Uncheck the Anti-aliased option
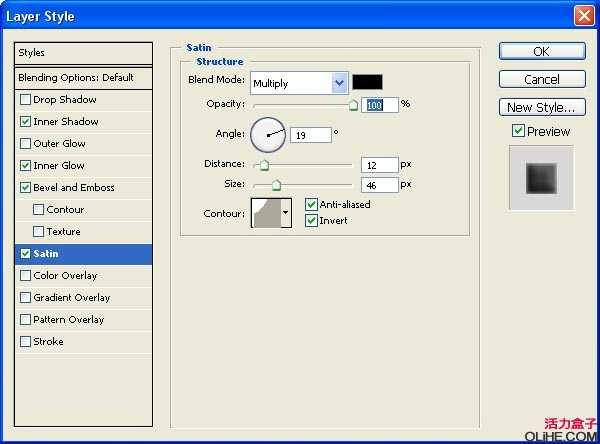 (312, 205)
